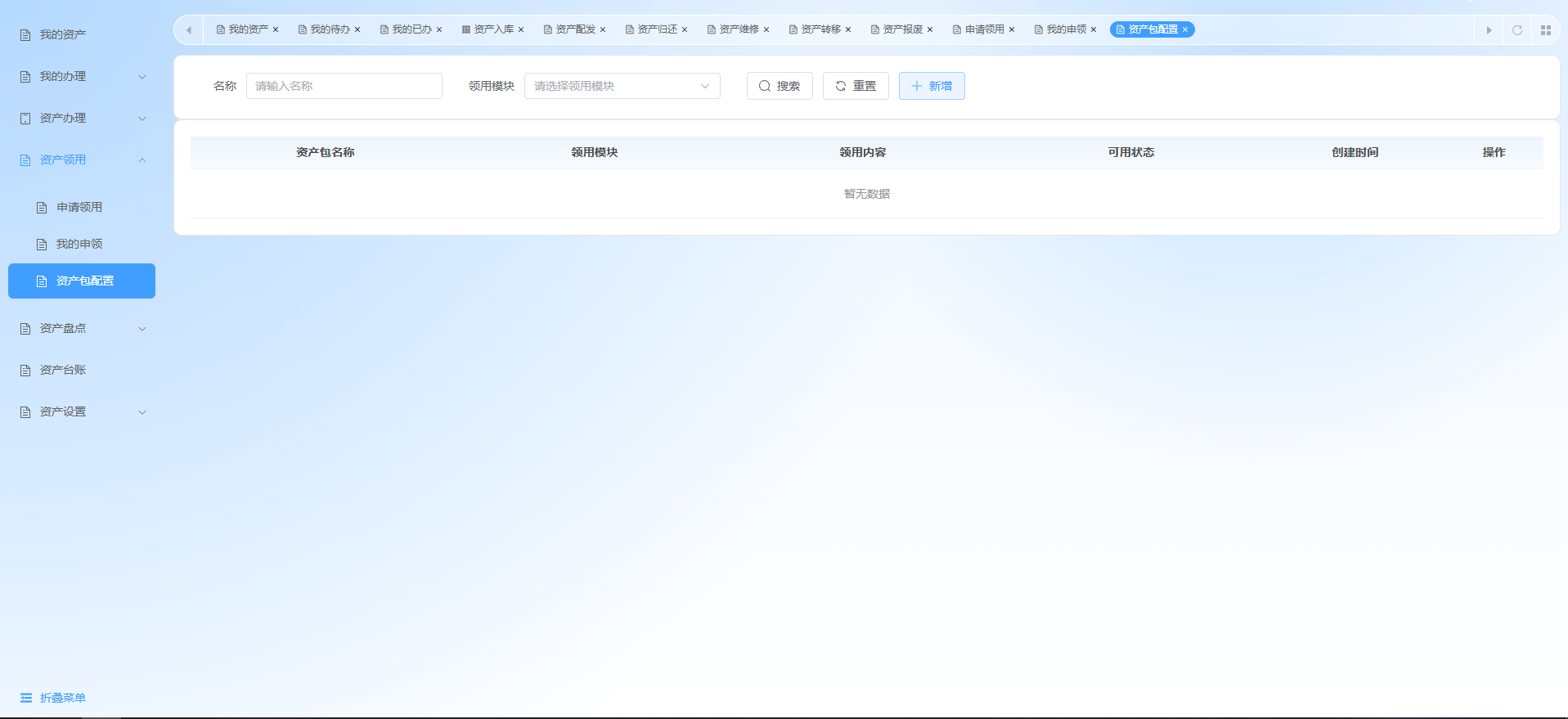Refresh the page using the reload icon
Viewport: 1568px width, 719px height.
coord(1517,30)
